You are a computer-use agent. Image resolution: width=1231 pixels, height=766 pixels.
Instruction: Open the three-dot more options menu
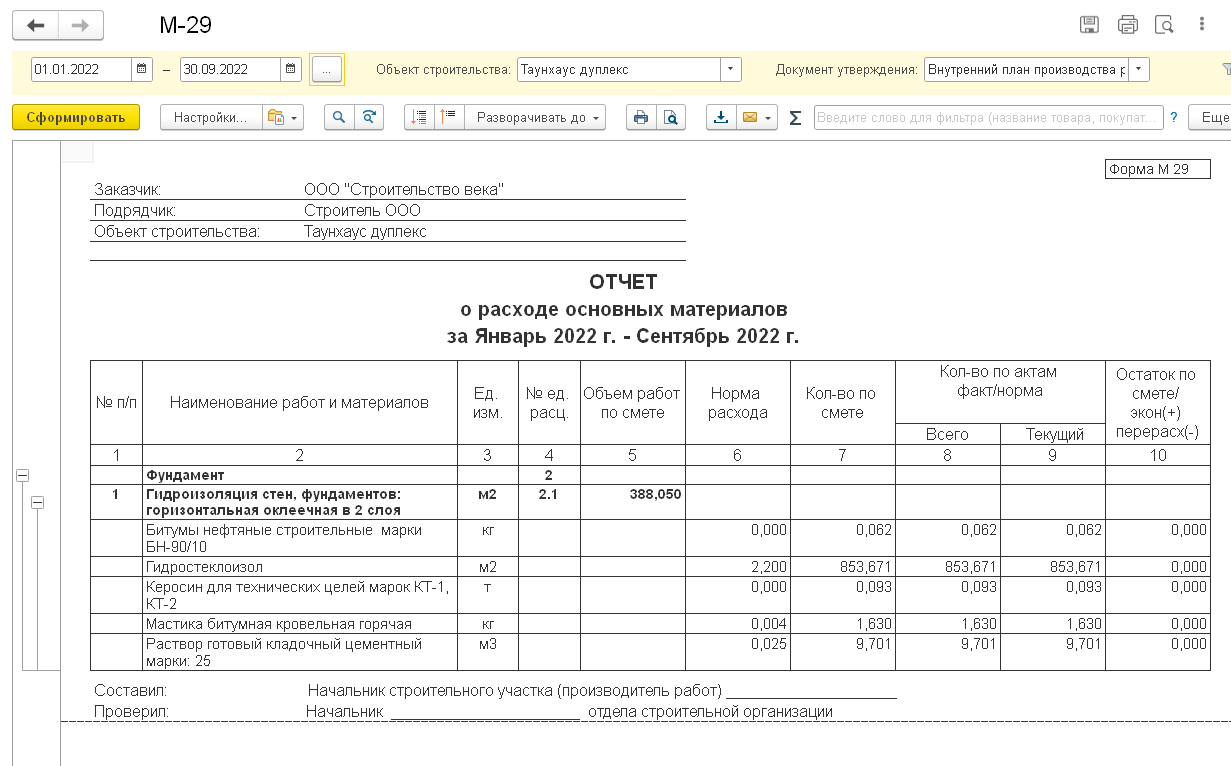click(x=1201, y=26)
